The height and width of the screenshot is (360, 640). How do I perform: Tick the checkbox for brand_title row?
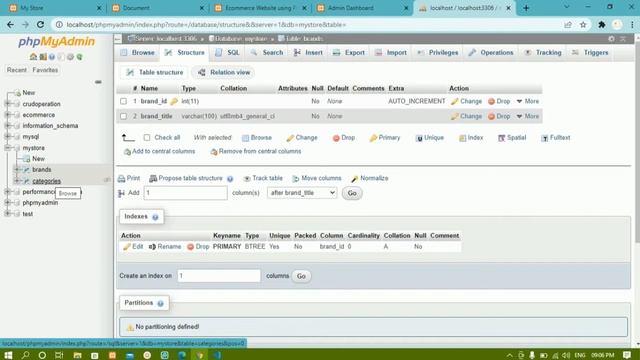coord(123,116)
